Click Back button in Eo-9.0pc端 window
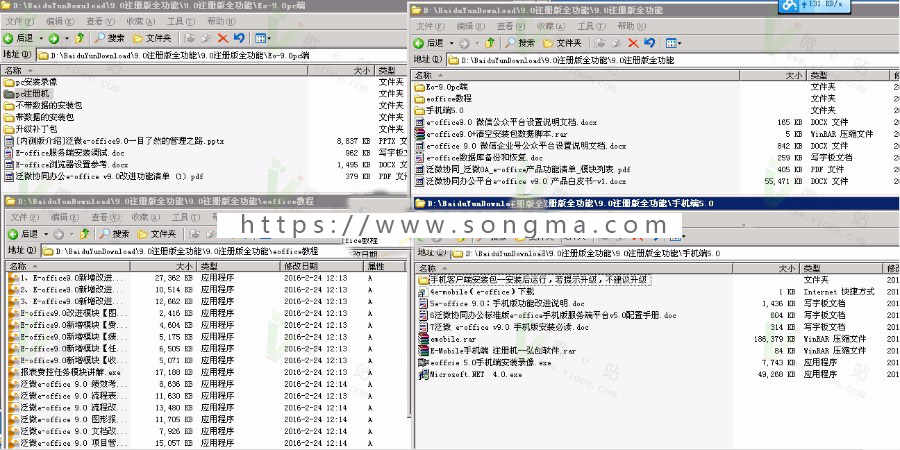This screenshot has height=450, width=900. 18,38
